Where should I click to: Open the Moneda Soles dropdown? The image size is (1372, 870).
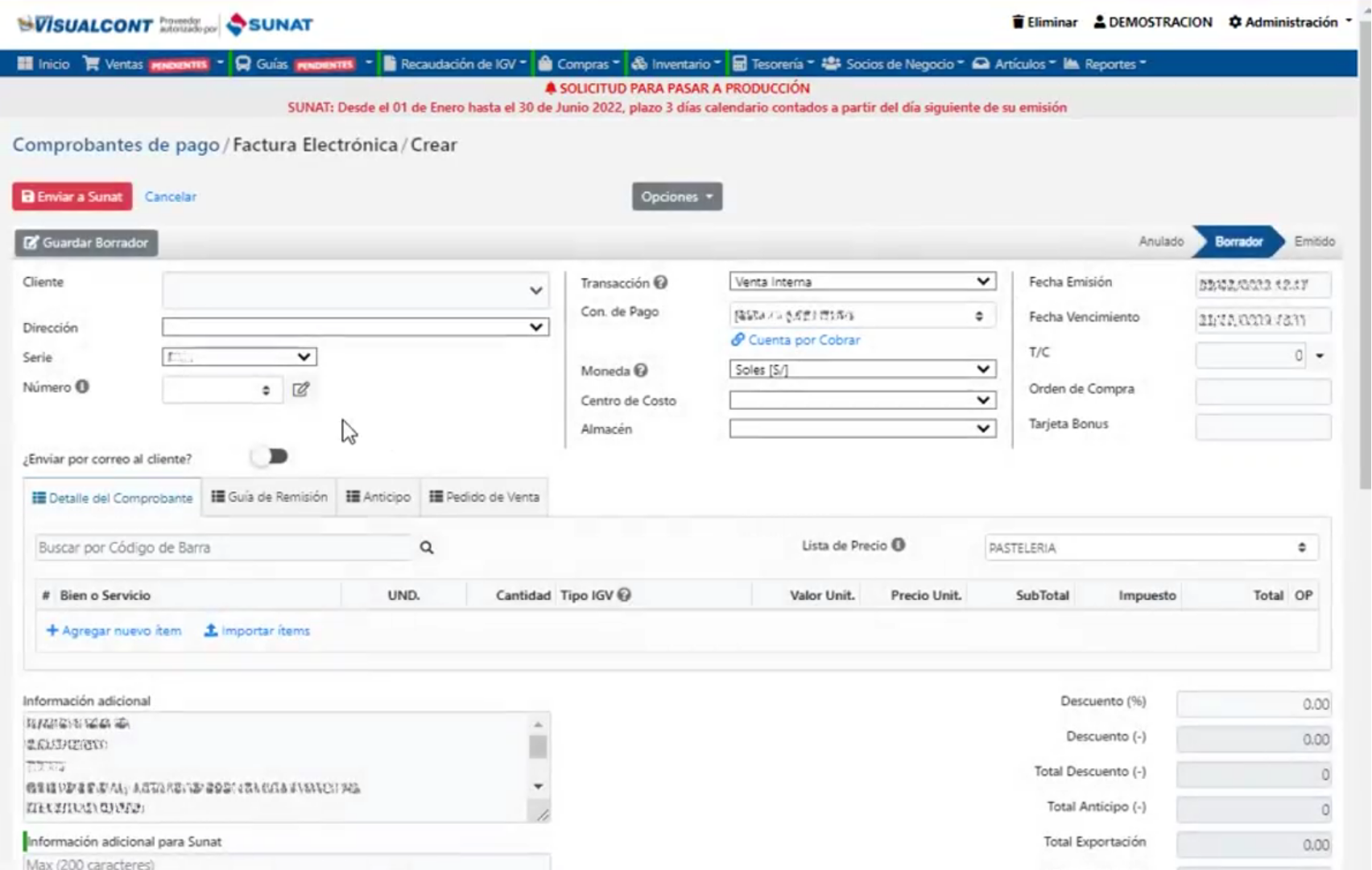click(x=862, y=369)
